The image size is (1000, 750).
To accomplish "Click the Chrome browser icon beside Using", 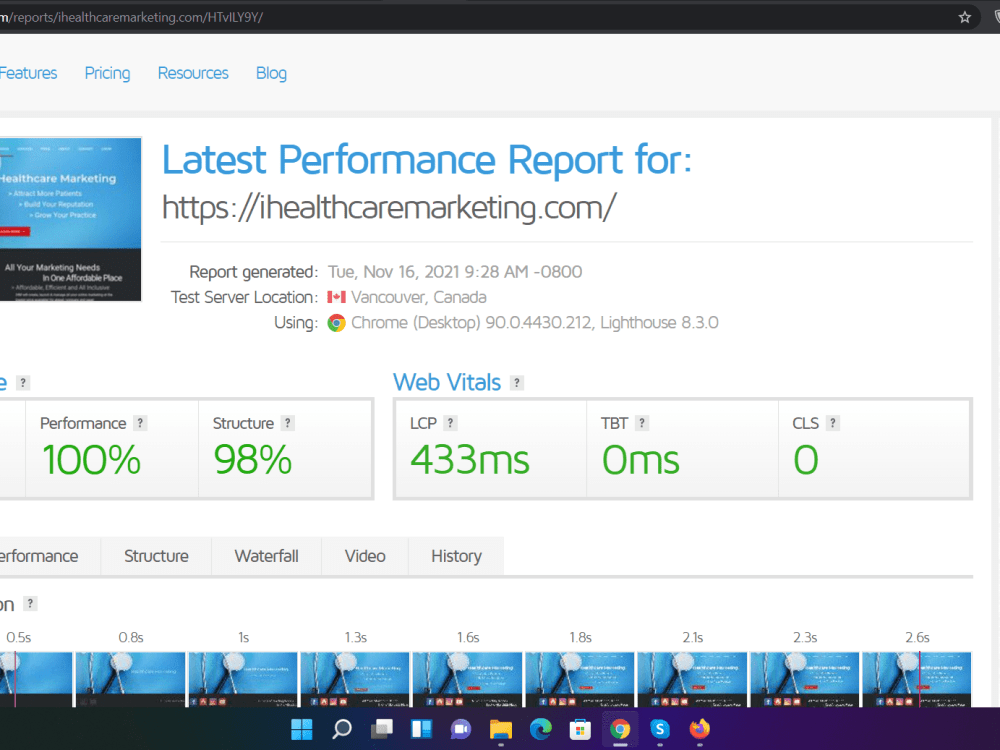I will pos(336,323).
